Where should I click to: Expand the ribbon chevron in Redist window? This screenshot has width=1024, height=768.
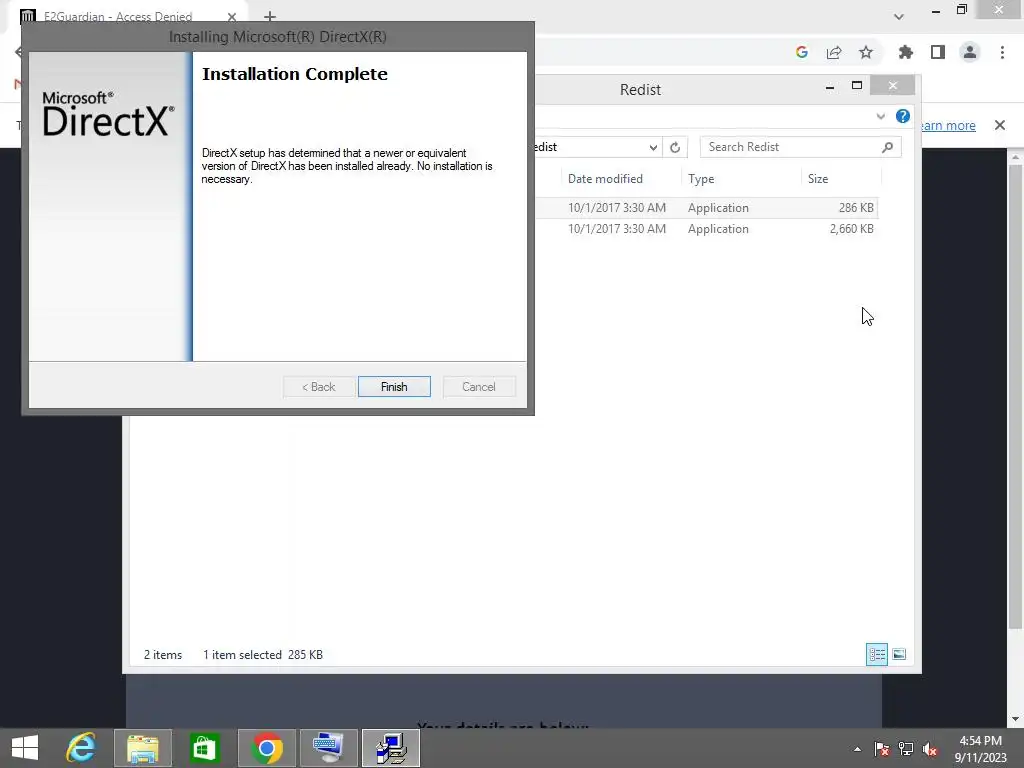click(x=880, y=116)
